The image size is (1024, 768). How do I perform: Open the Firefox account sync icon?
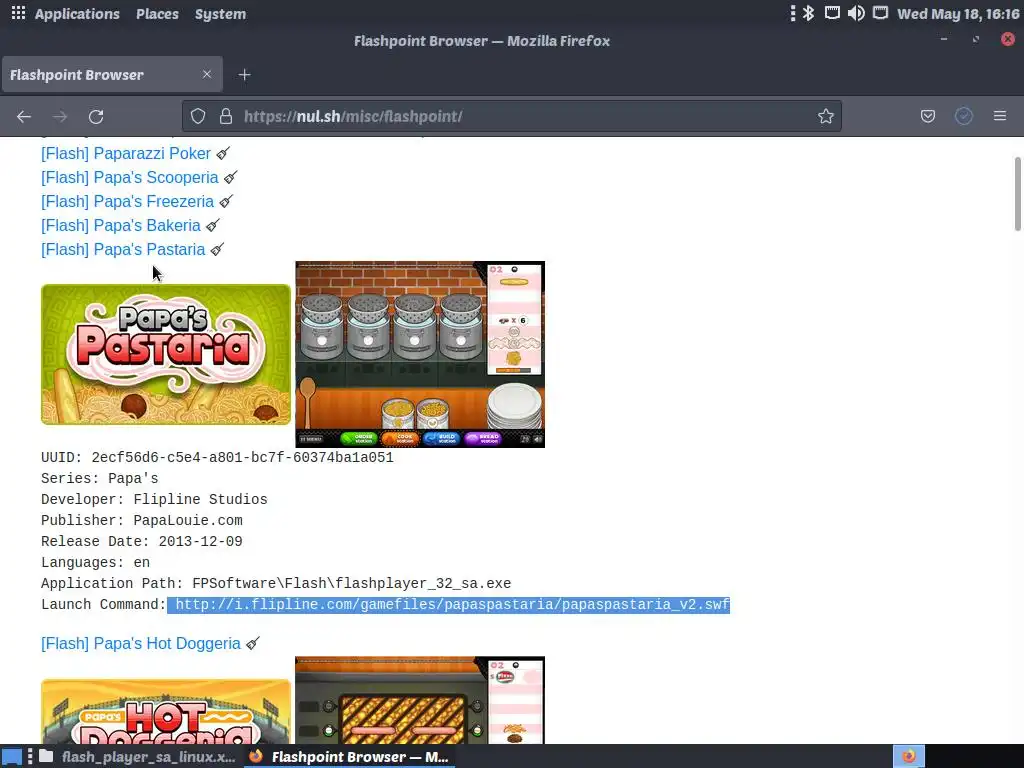pyautogui.click(x=964, y=116)
